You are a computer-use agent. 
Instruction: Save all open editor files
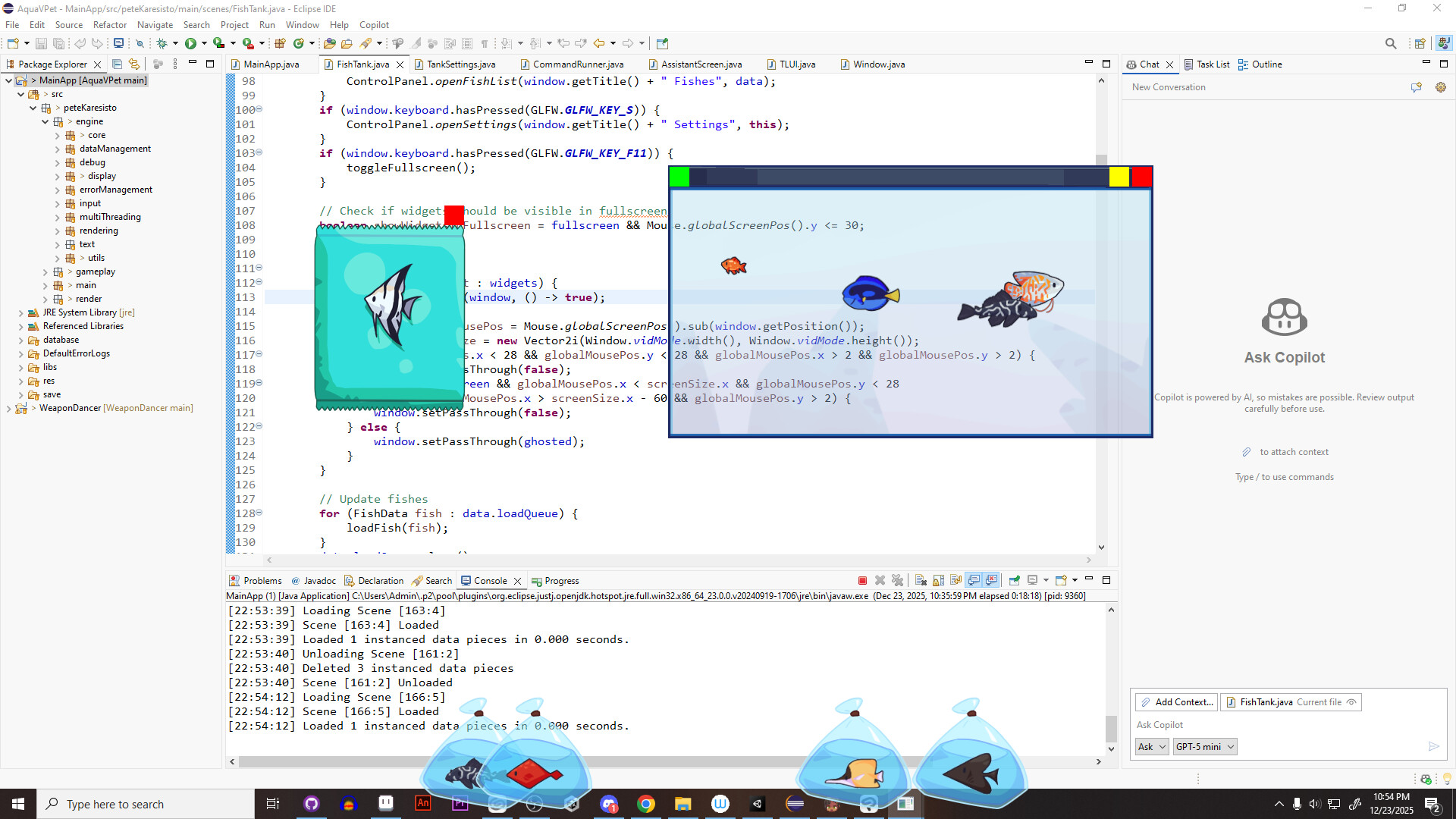59,43
